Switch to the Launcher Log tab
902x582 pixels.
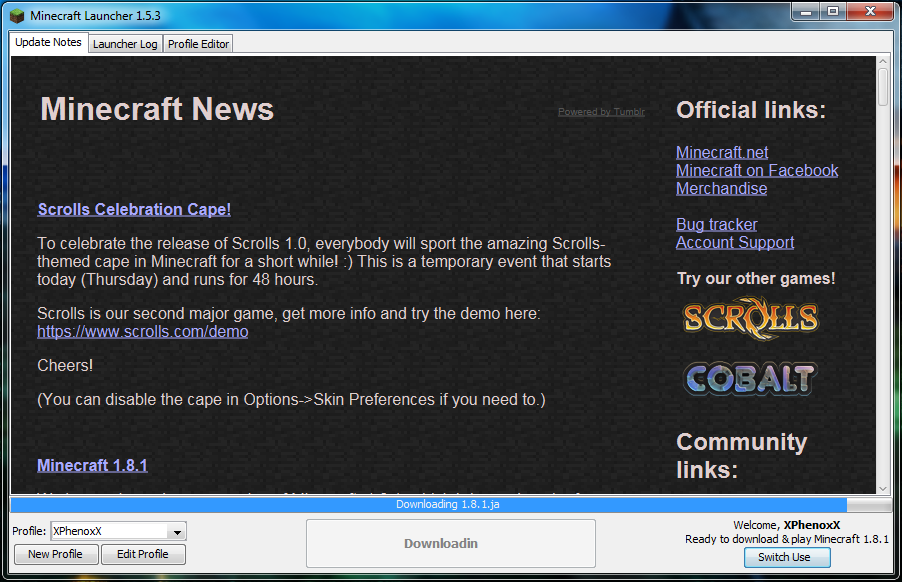coord(125,44)
